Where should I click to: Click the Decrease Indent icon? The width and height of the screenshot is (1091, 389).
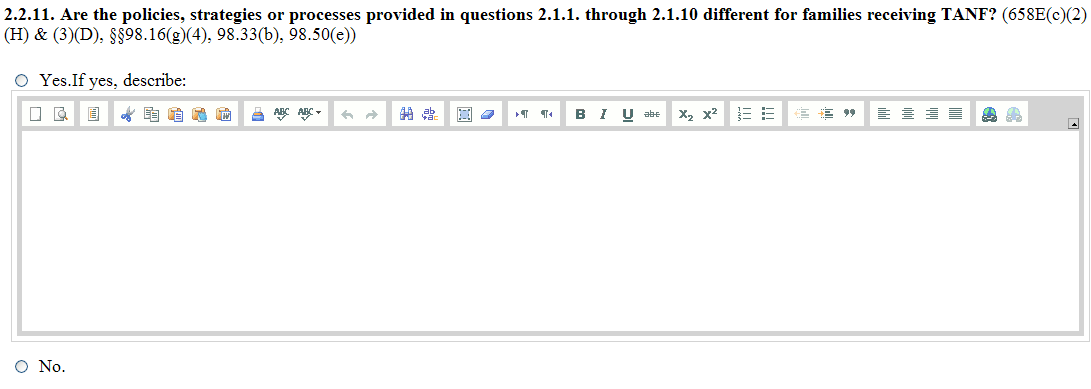click(801, 114)
